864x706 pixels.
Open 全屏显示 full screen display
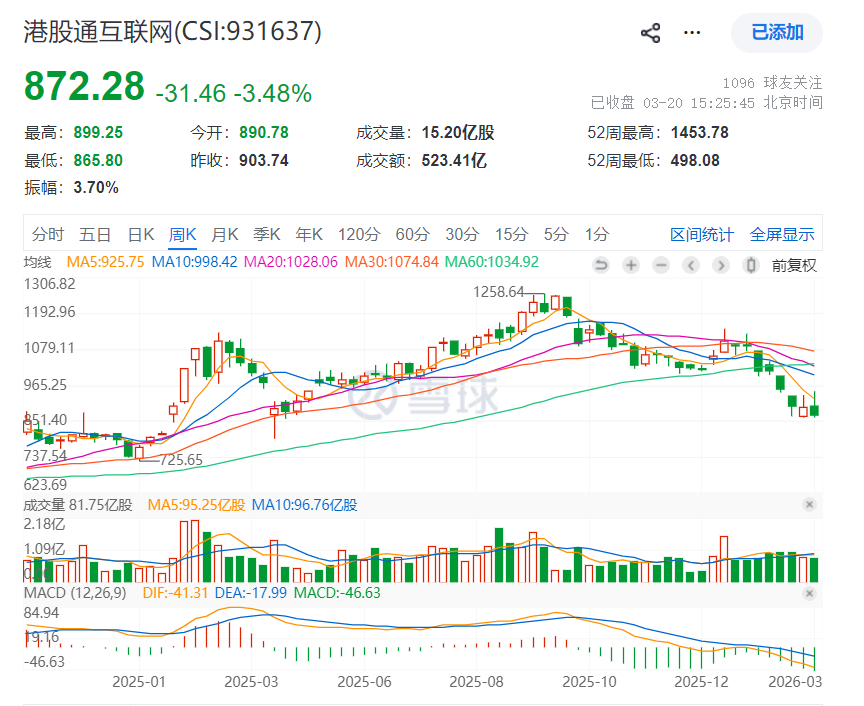(783, 233)
